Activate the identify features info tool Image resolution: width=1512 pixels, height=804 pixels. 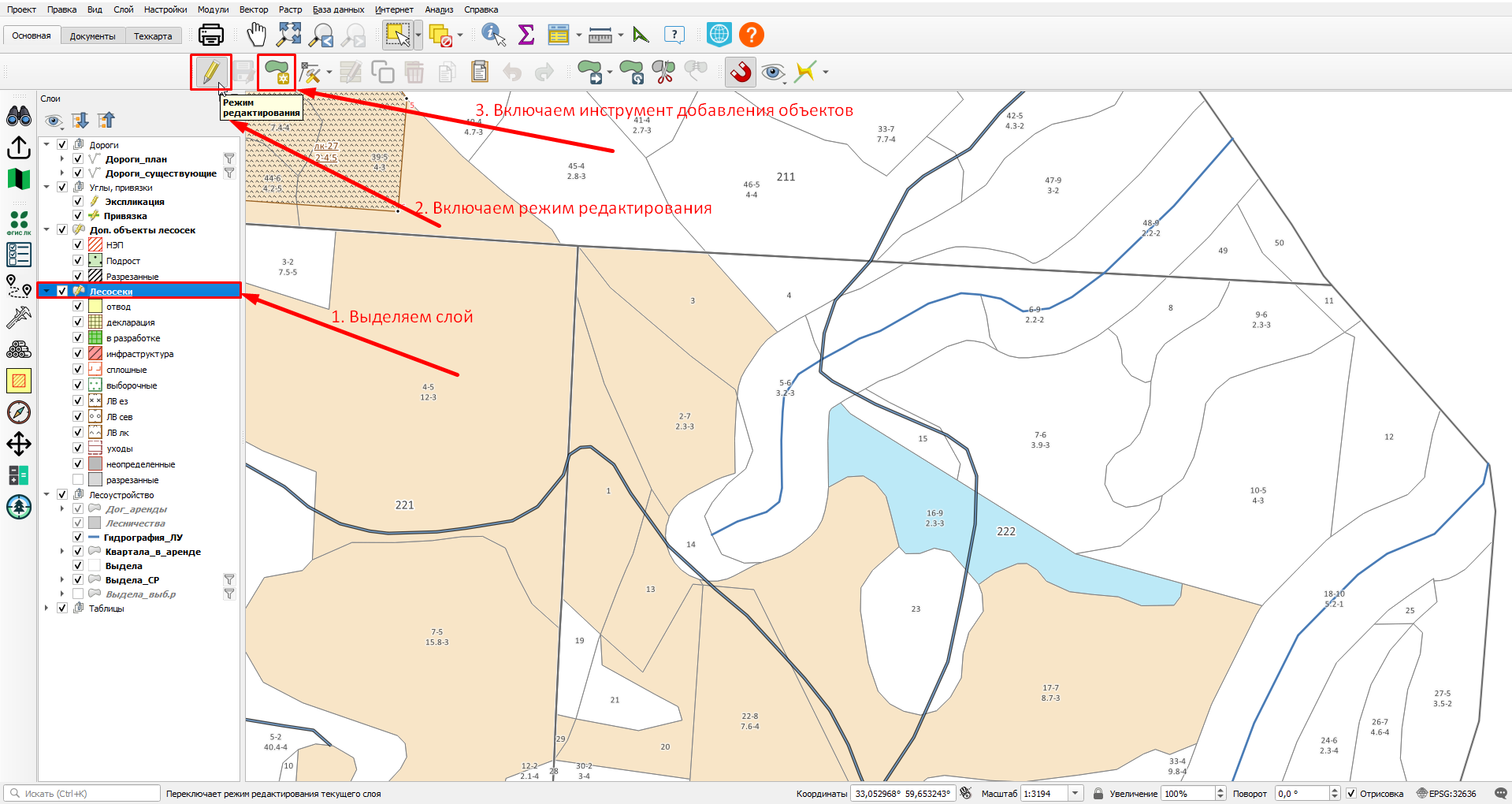(494, 35)
